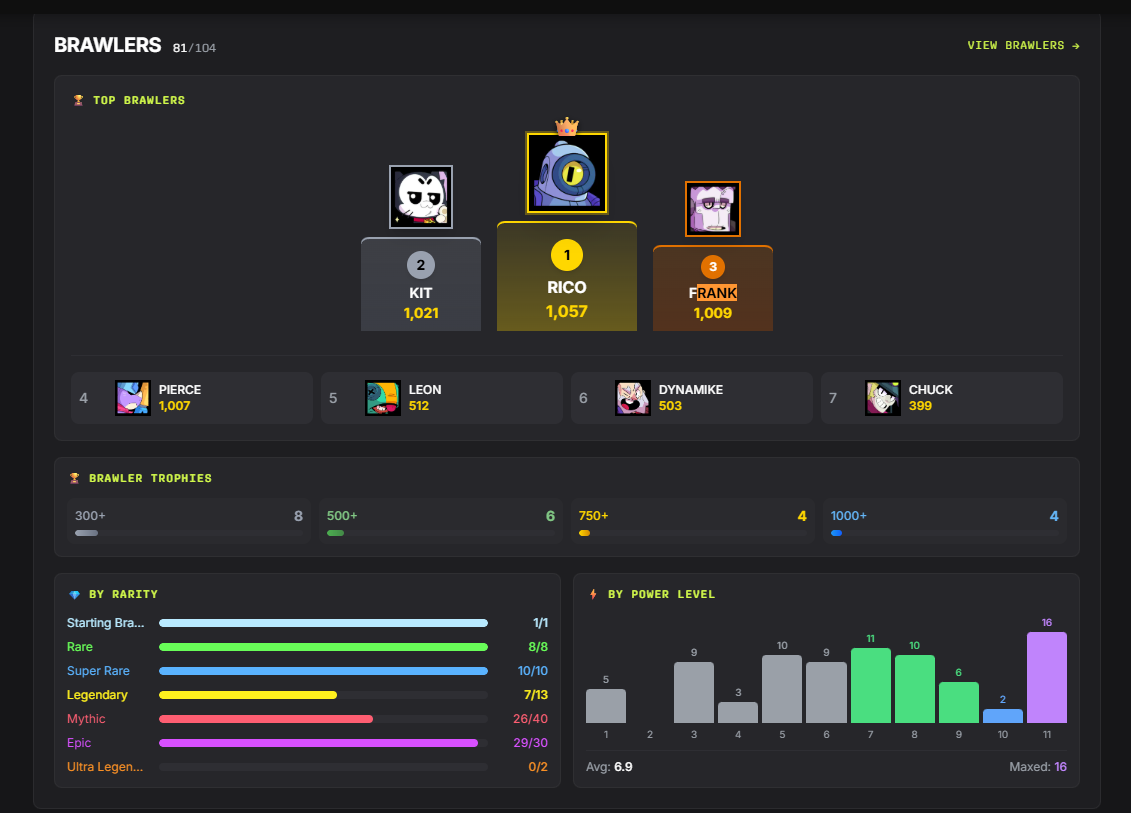This screenshot has height=813, width=1131.
Task: Click the KIT name on the podium
Action: pyautogui.click(x=421, y=293)
